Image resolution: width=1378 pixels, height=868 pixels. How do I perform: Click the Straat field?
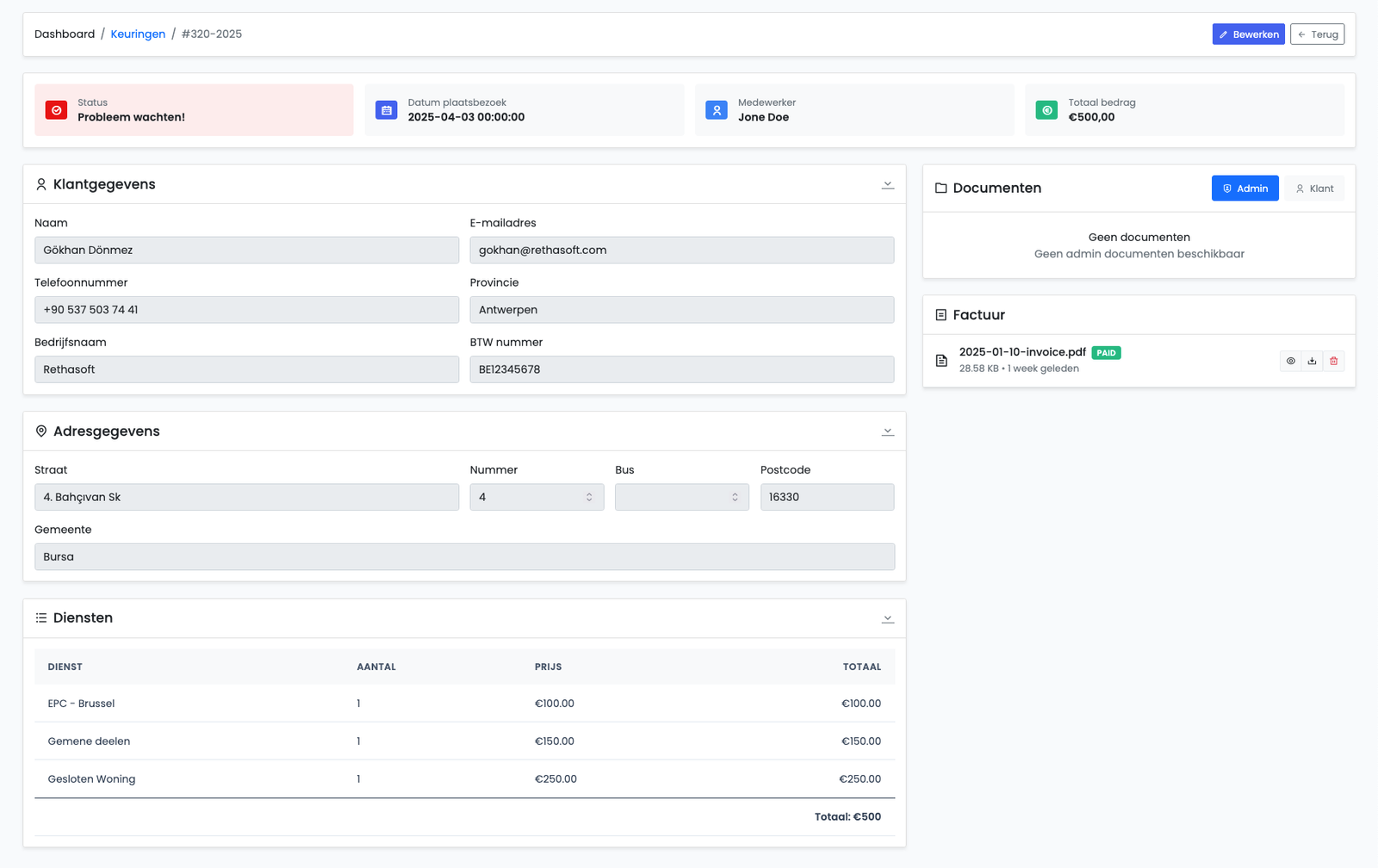246,497
